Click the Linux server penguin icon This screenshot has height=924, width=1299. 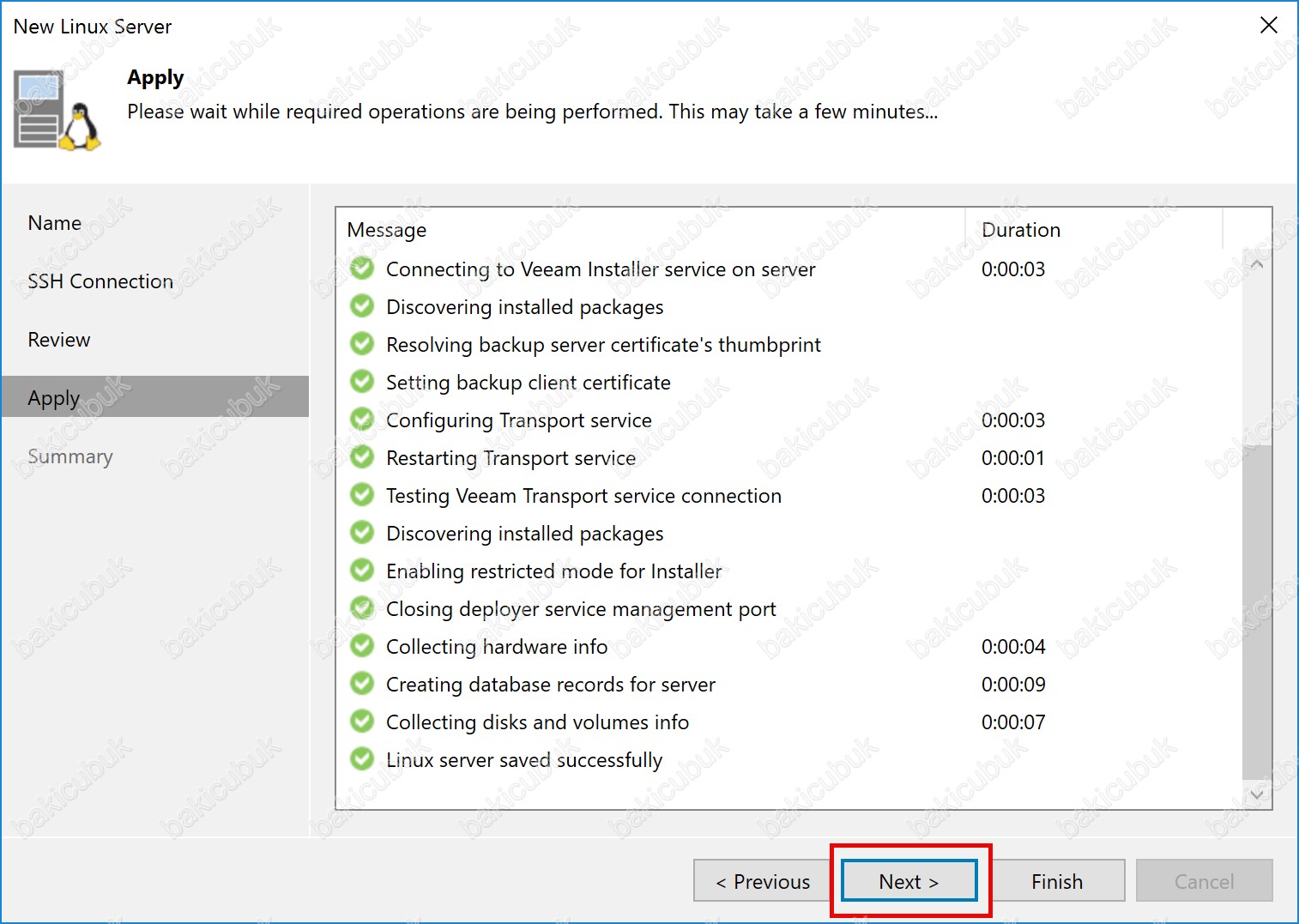[x=57, y=112]
